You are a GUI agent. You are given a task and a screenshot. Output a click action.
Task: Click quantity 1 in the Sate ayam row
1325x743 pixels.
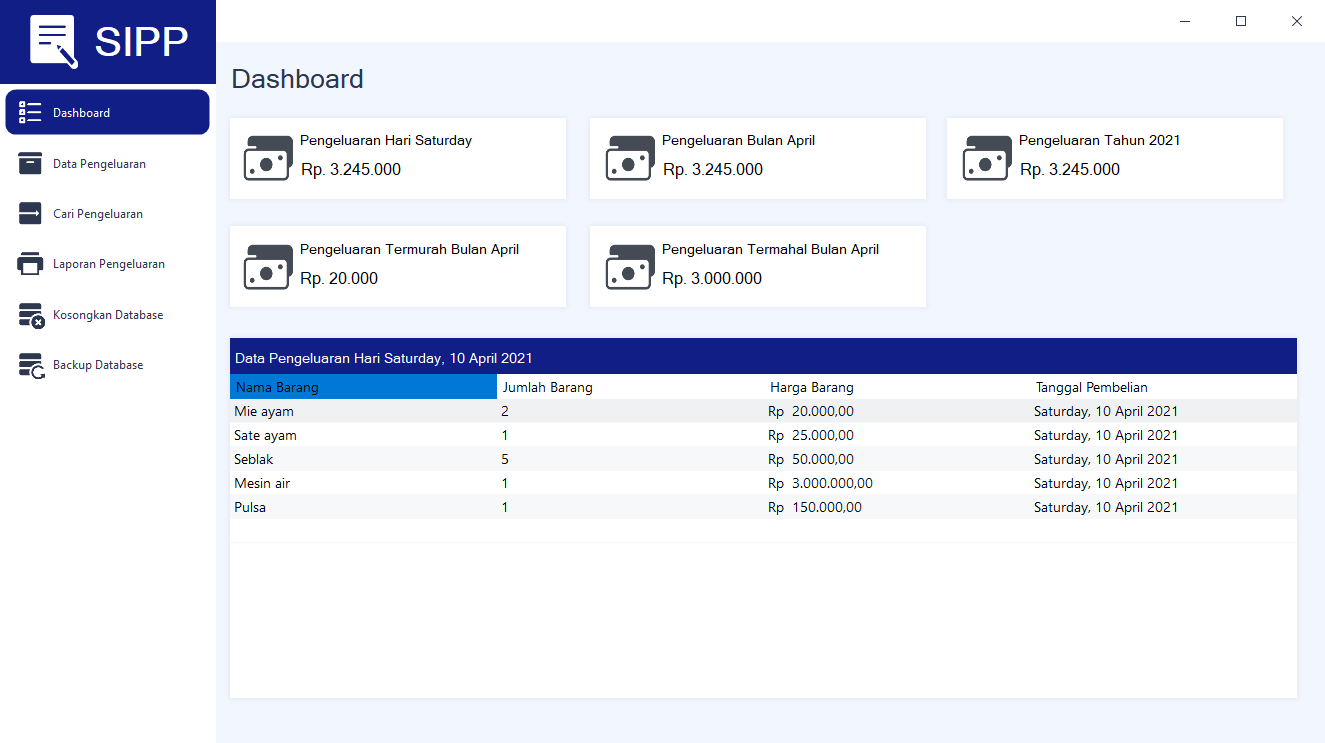[505, 435]
